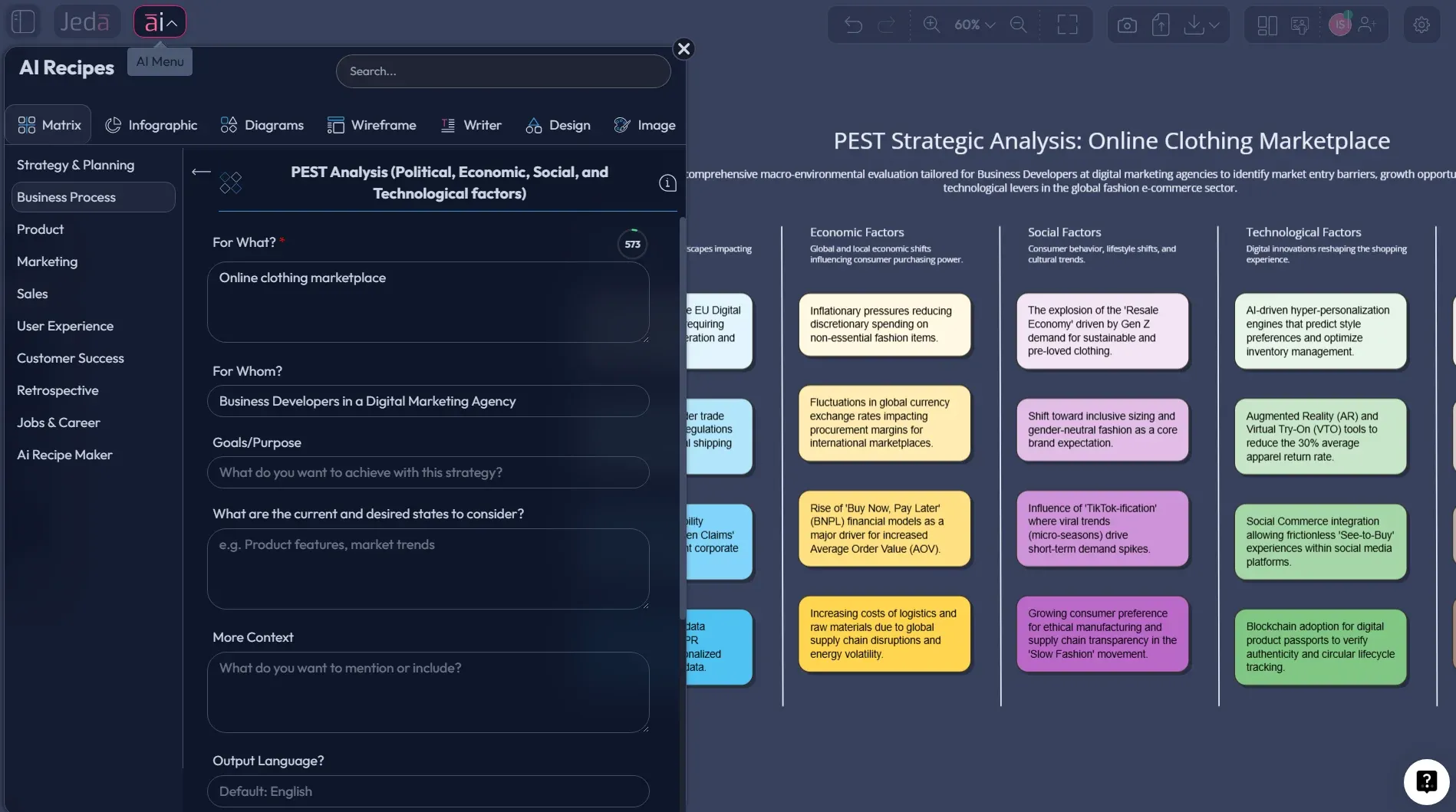
Task: Open info for PEST Analysis recipe
Action: click(667, 183)
